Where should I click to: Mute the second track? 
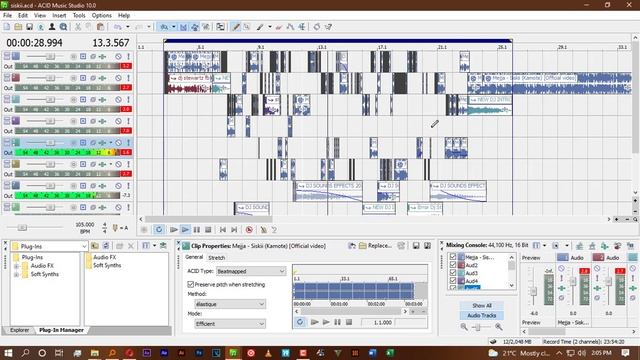[118, 78]
